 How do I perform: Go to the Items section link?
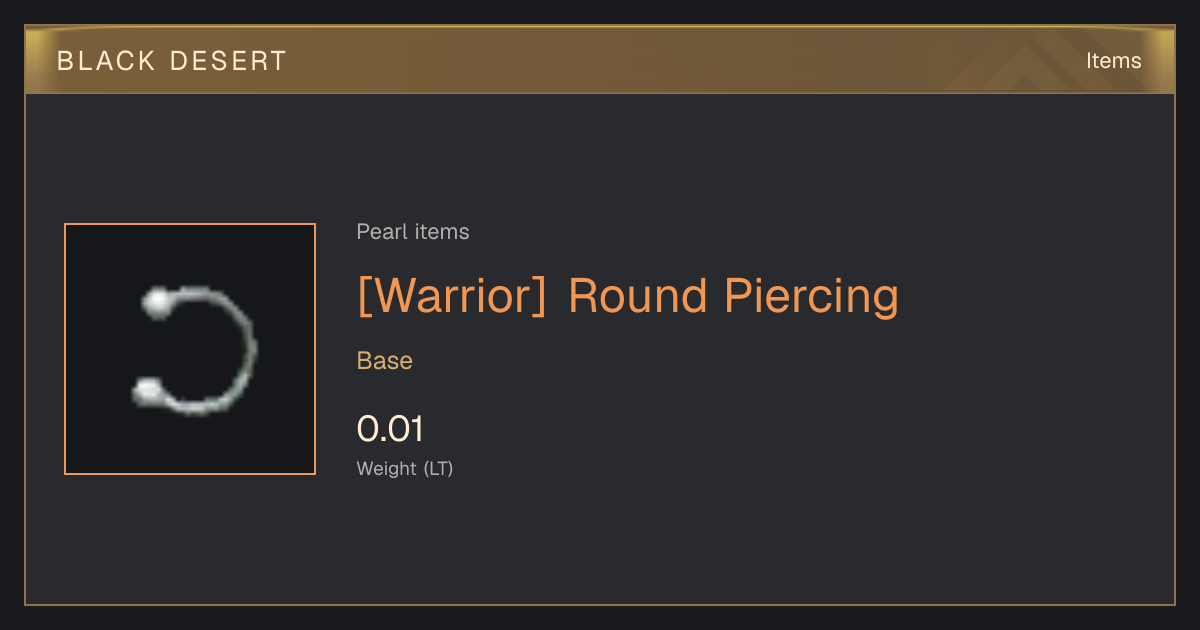pyautogui.click(x=1113, y=61)
